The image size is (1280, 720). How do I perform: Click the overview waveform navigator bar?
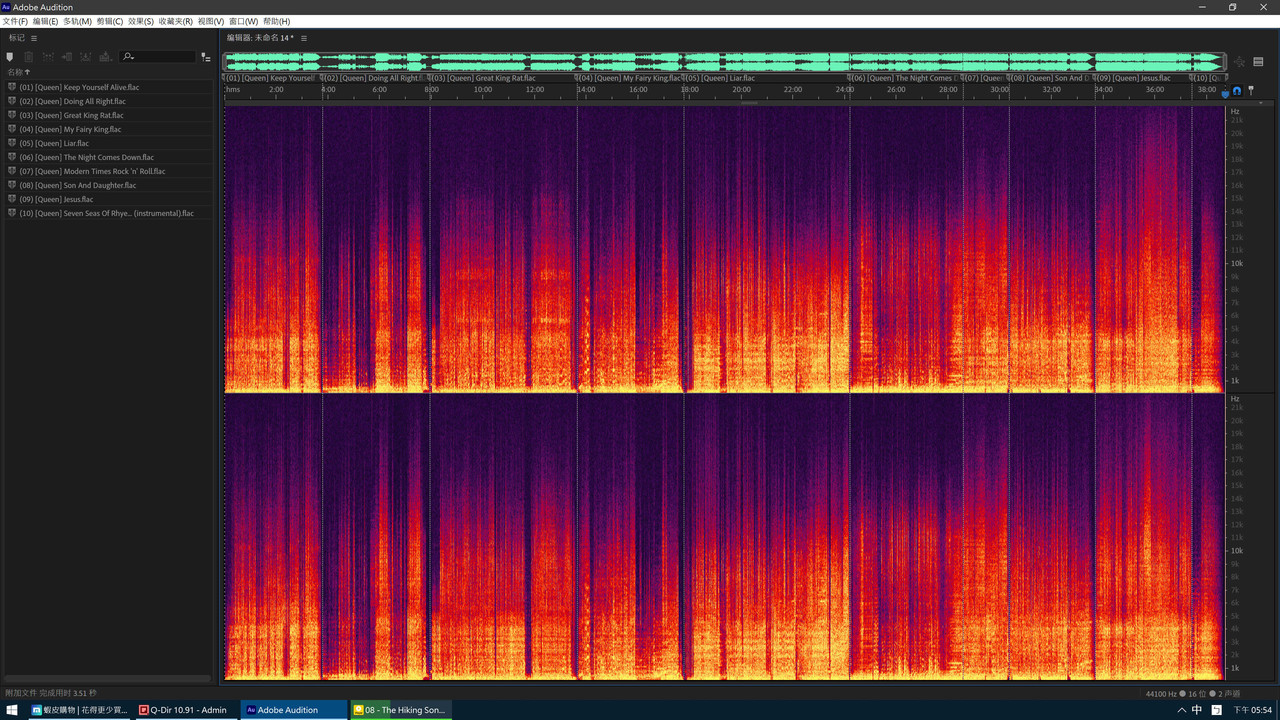pos(724,62)
